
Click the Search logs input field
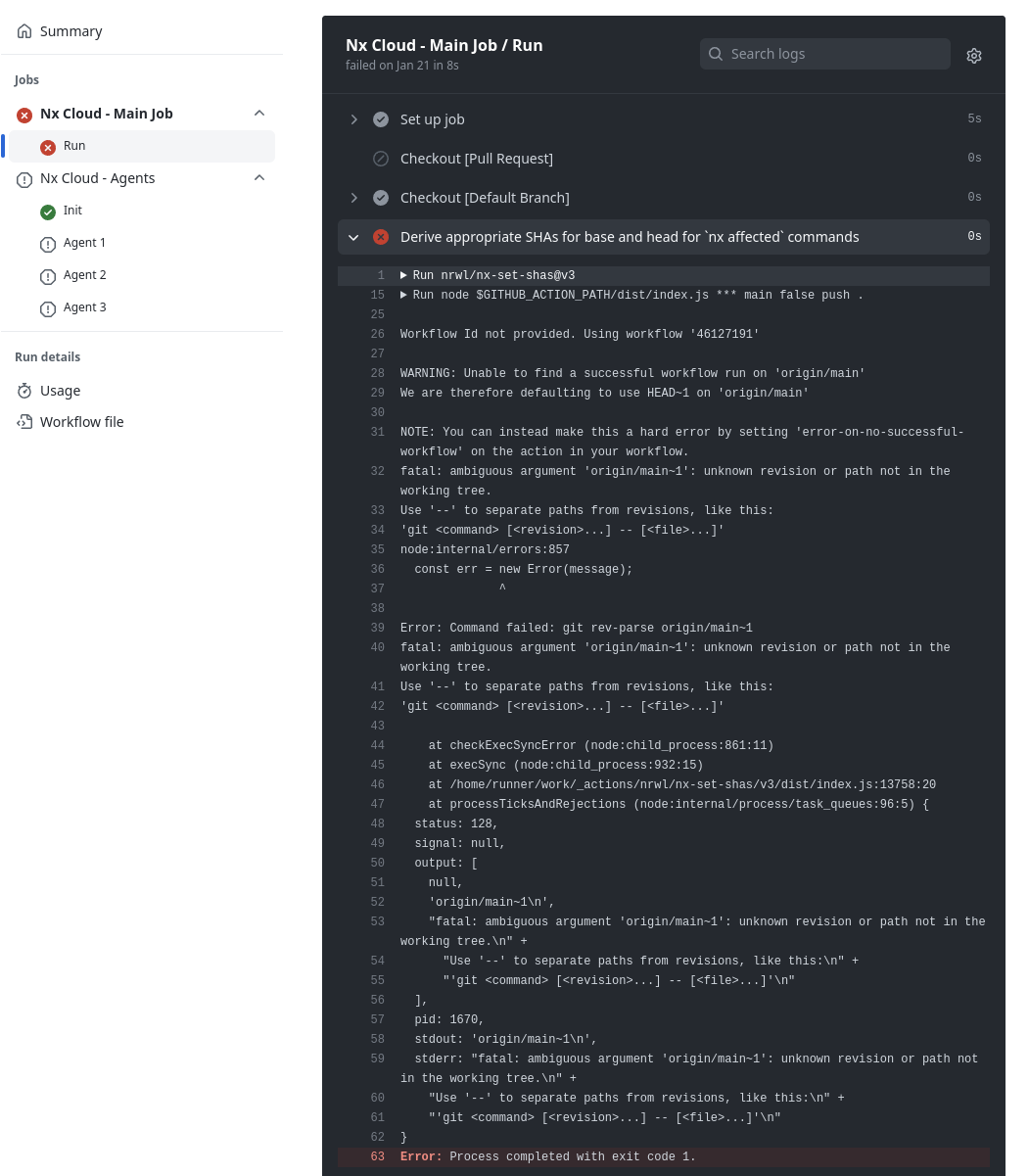824,54
